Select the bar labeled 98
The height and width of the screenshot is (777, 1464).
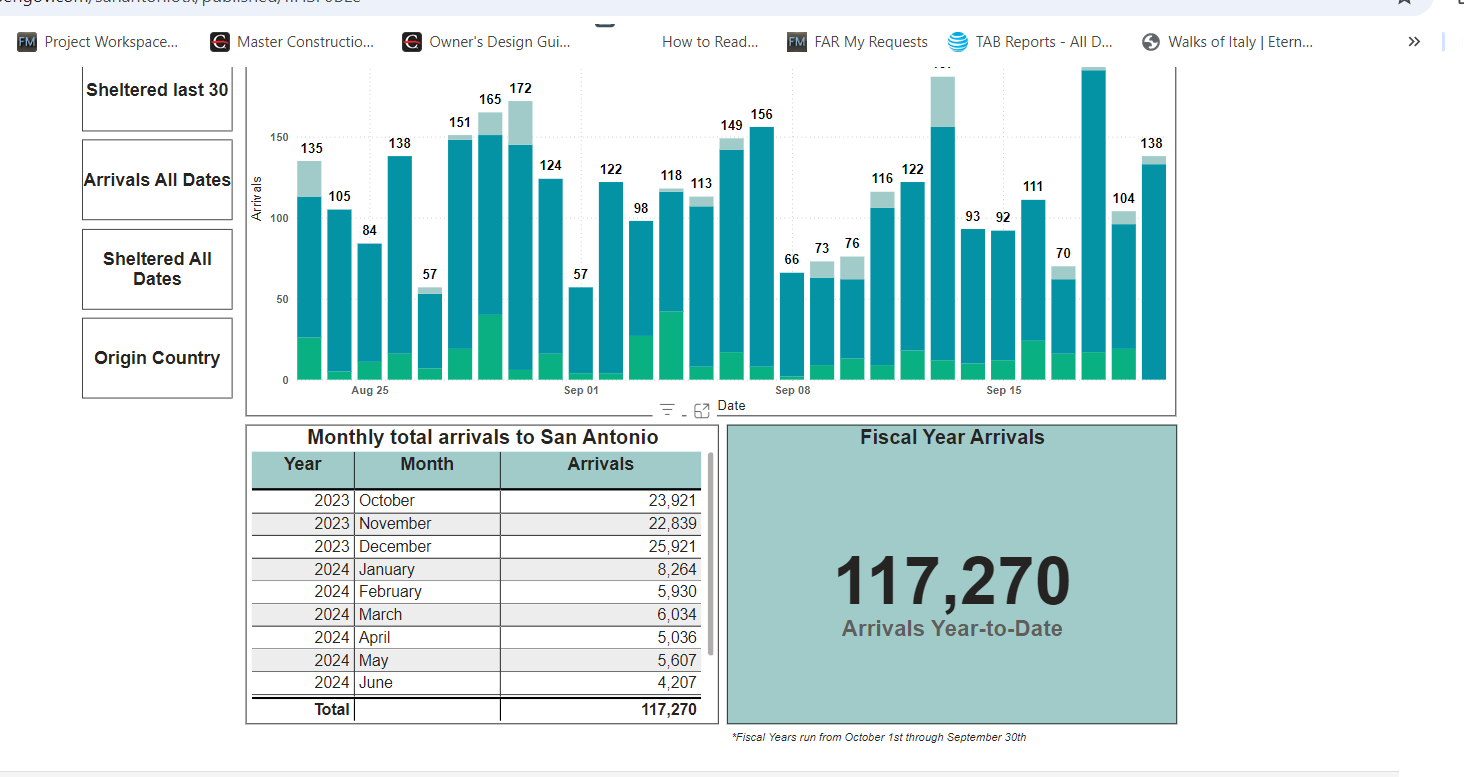coord(641,300)
